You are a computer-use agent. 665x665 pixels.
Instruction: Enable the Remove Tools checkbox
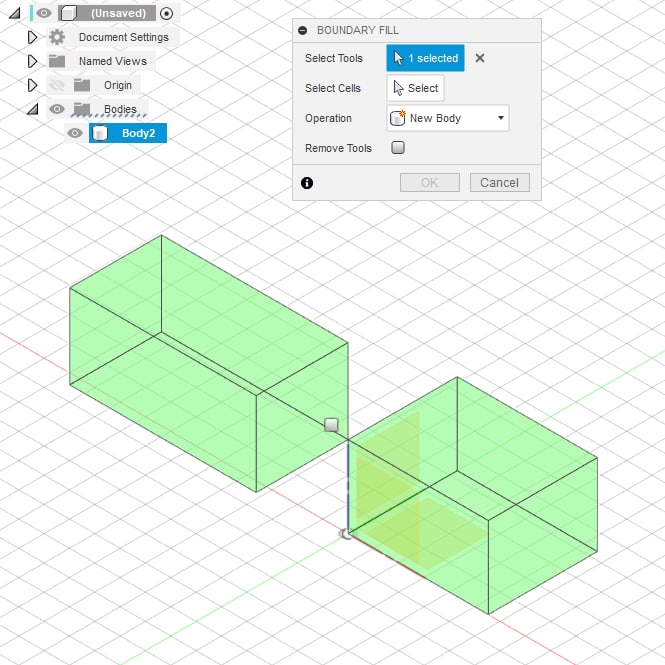coord(398,148)
